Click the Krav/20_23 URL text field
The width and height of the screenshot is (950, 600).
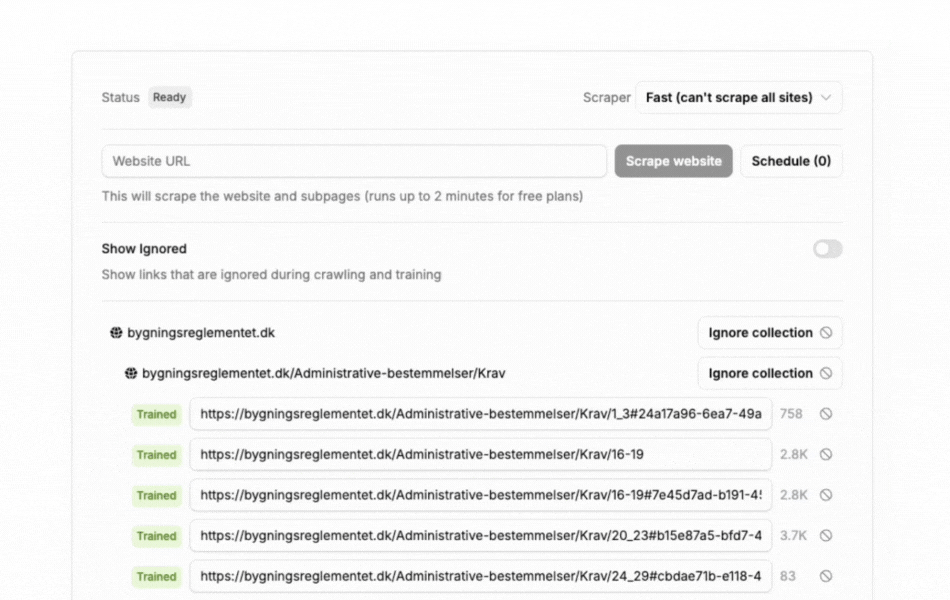(480, 536)
